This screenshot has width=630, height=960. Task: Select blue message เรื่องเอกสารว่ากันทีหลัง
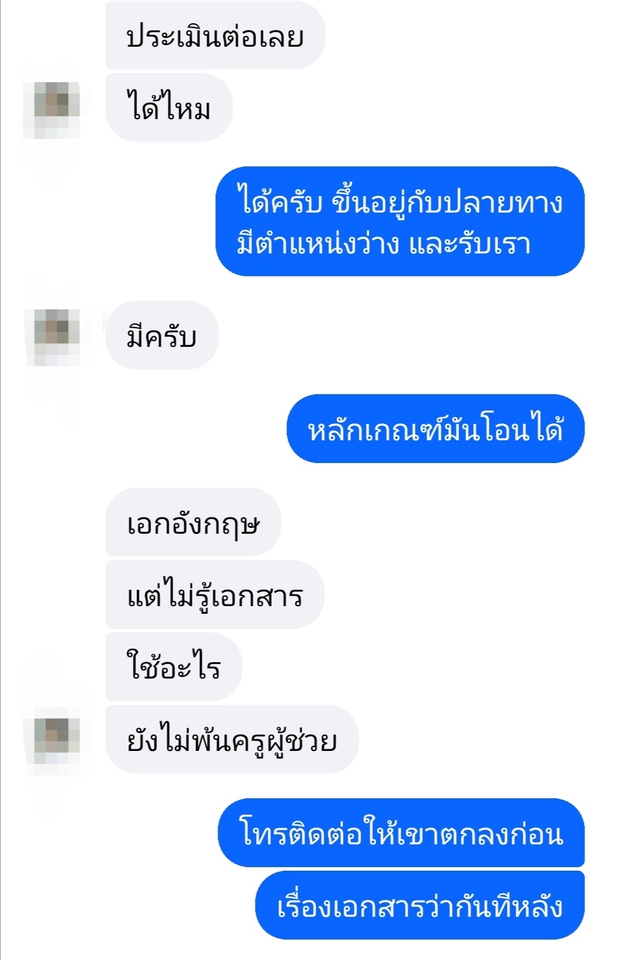coord(419,905)
